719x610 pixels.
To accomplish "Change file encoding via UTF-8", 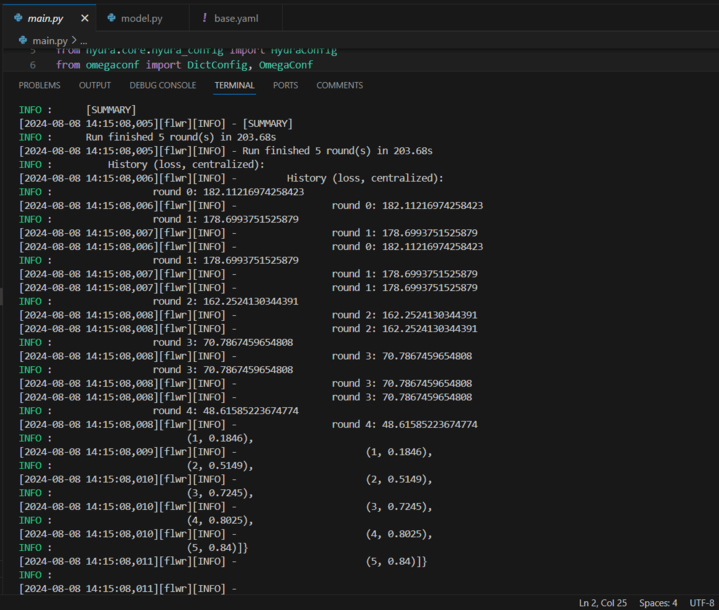I will (702, 603).
